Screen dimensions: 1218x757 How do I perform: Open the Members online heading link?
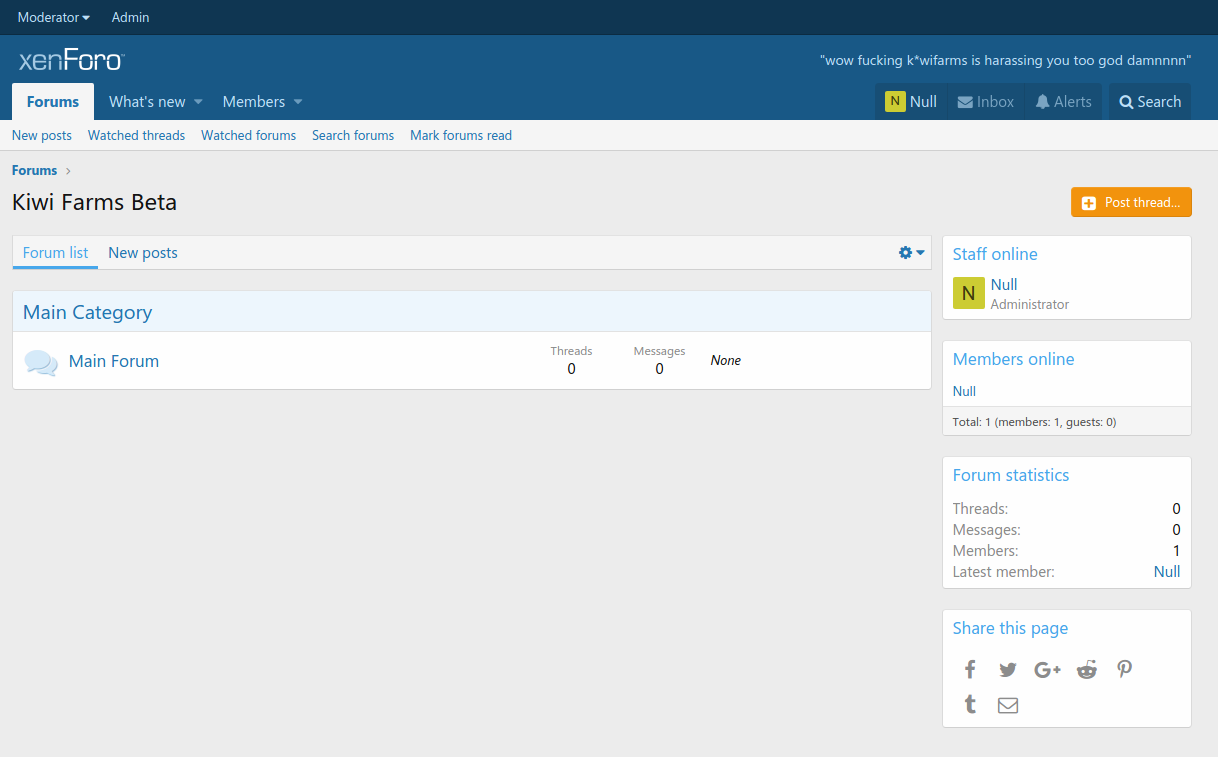1013,359
